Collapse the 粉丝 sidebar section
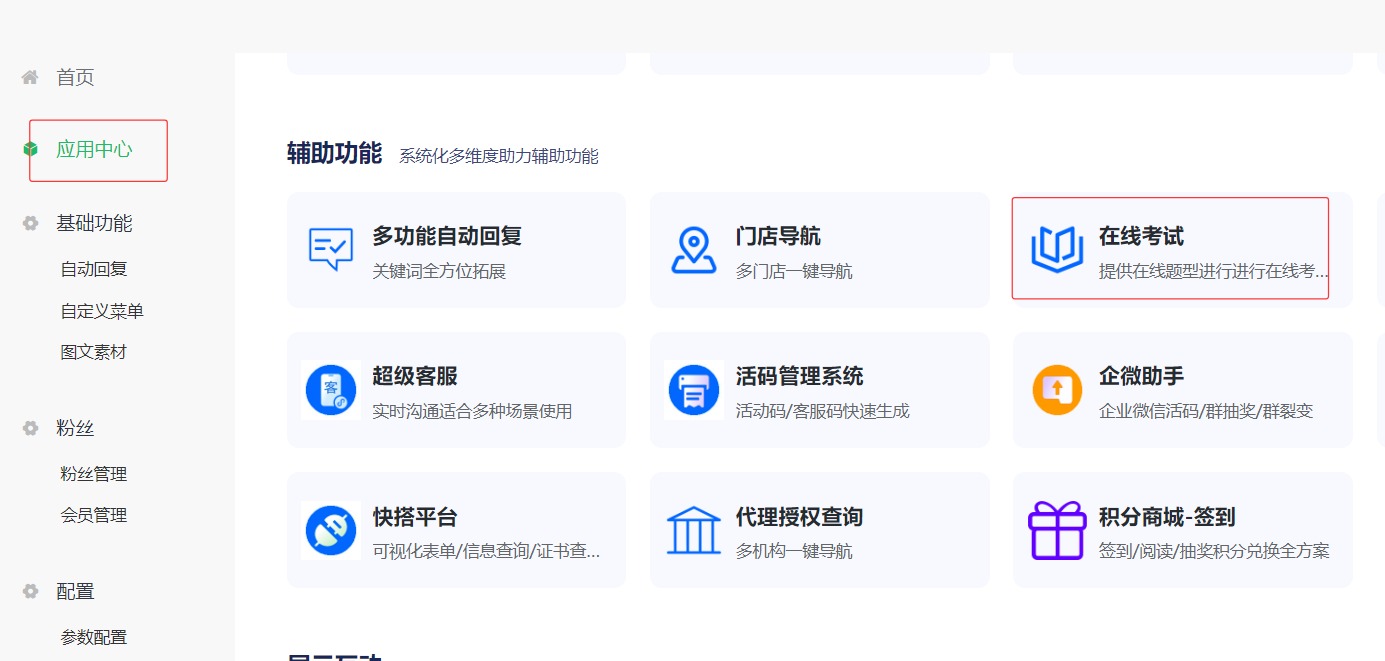This screenshot has height=661, width=1385. click(x=75, y=428)
